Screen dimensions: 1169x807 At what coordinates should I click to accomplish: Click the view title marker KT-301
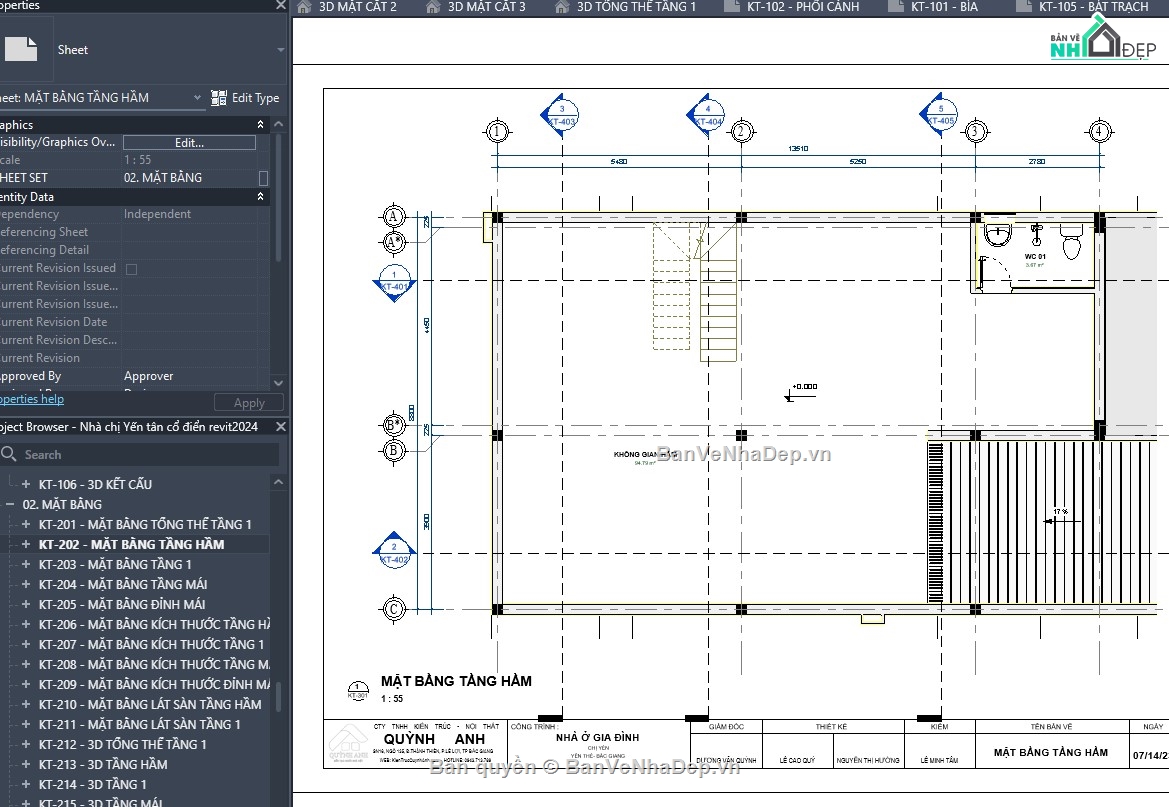358,691
